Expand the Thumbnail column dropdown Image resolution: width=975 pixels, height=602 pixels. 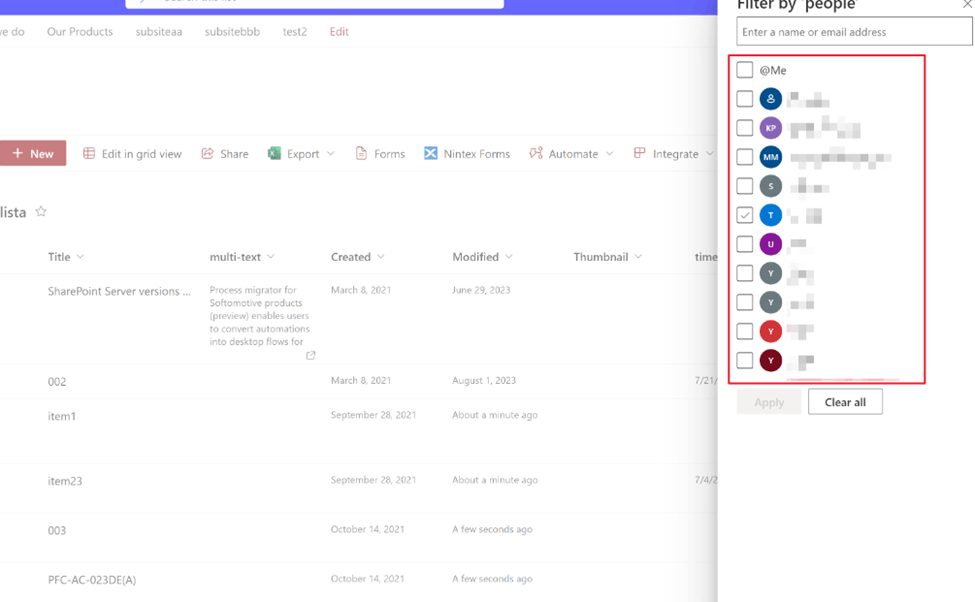638,256
